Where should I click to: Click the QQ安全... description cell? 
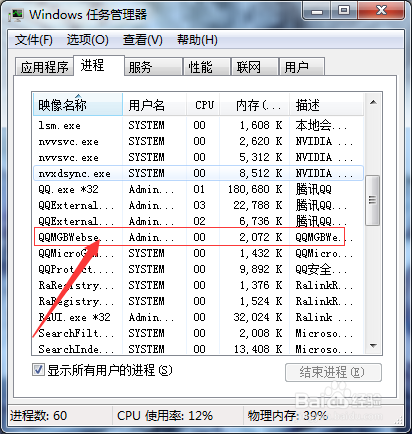[x=321, y=269]
